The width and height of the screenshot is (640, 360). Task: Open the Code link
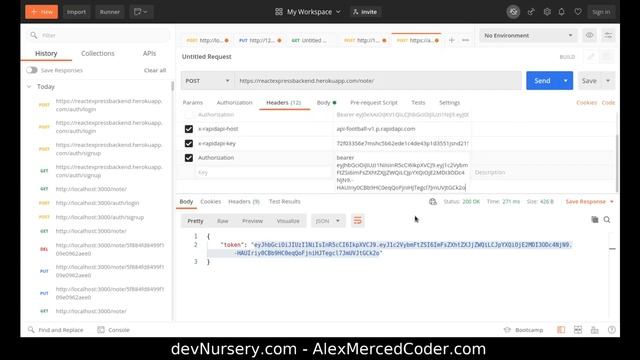point(608,102)
